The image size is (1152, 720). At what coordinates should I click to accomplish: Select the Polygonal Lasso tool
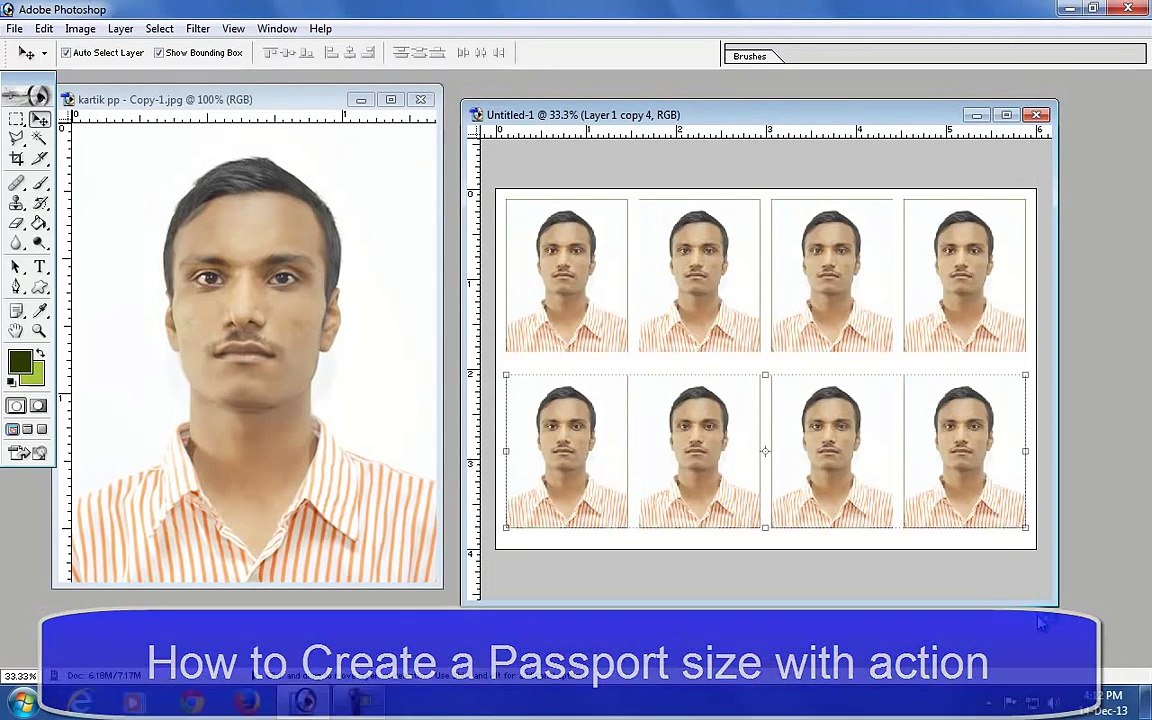point(15,138)
